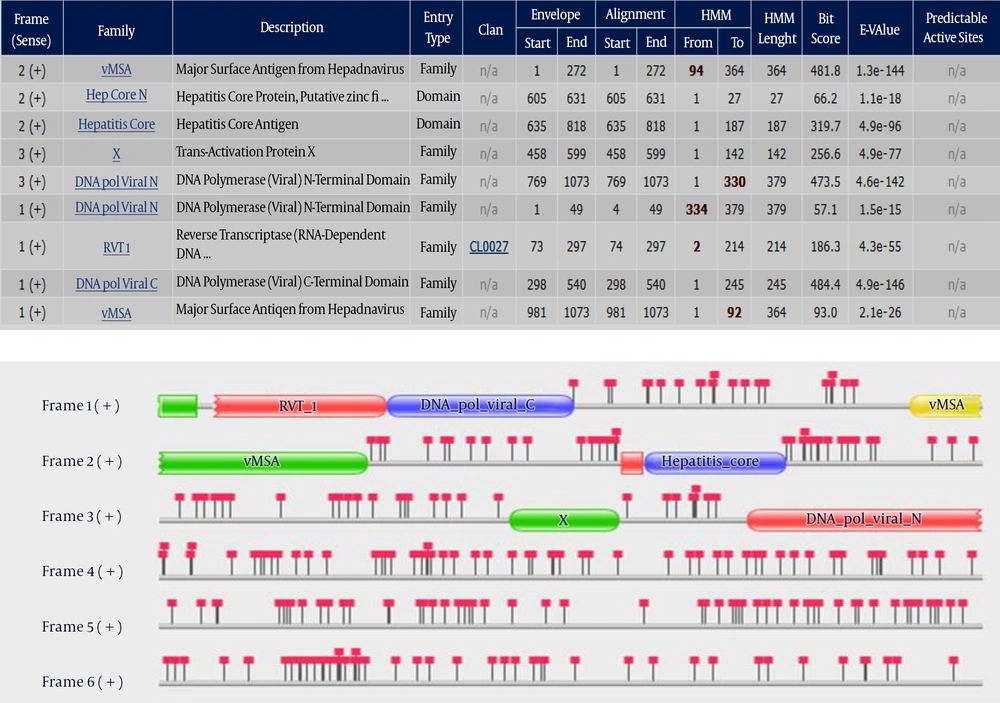
Task: Open DNA pol Viral N link in frame 3 row
Action: 116,182
